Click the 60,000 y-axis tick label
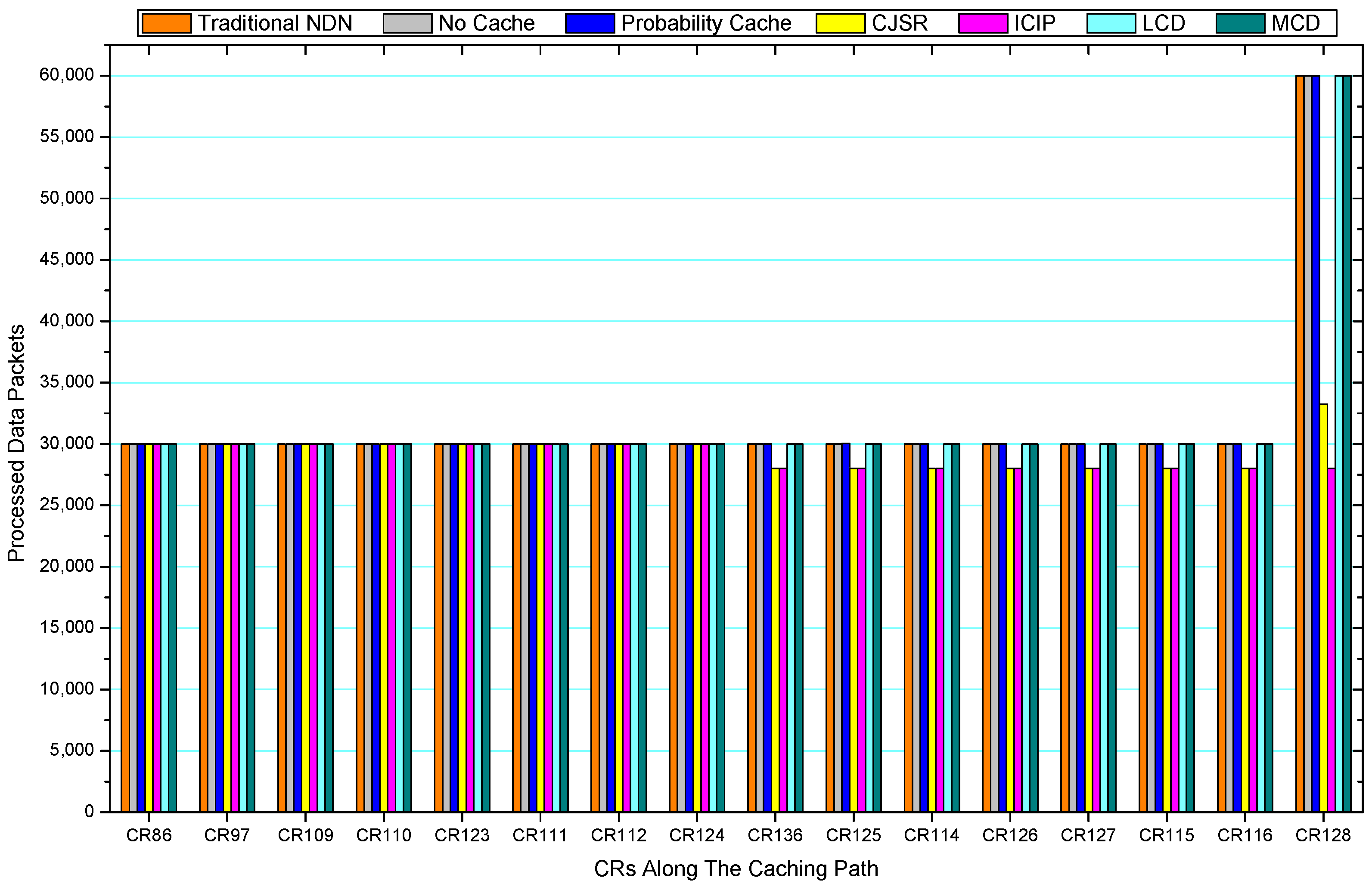This screenshot has height=890, width=1372. pos(66,75)
